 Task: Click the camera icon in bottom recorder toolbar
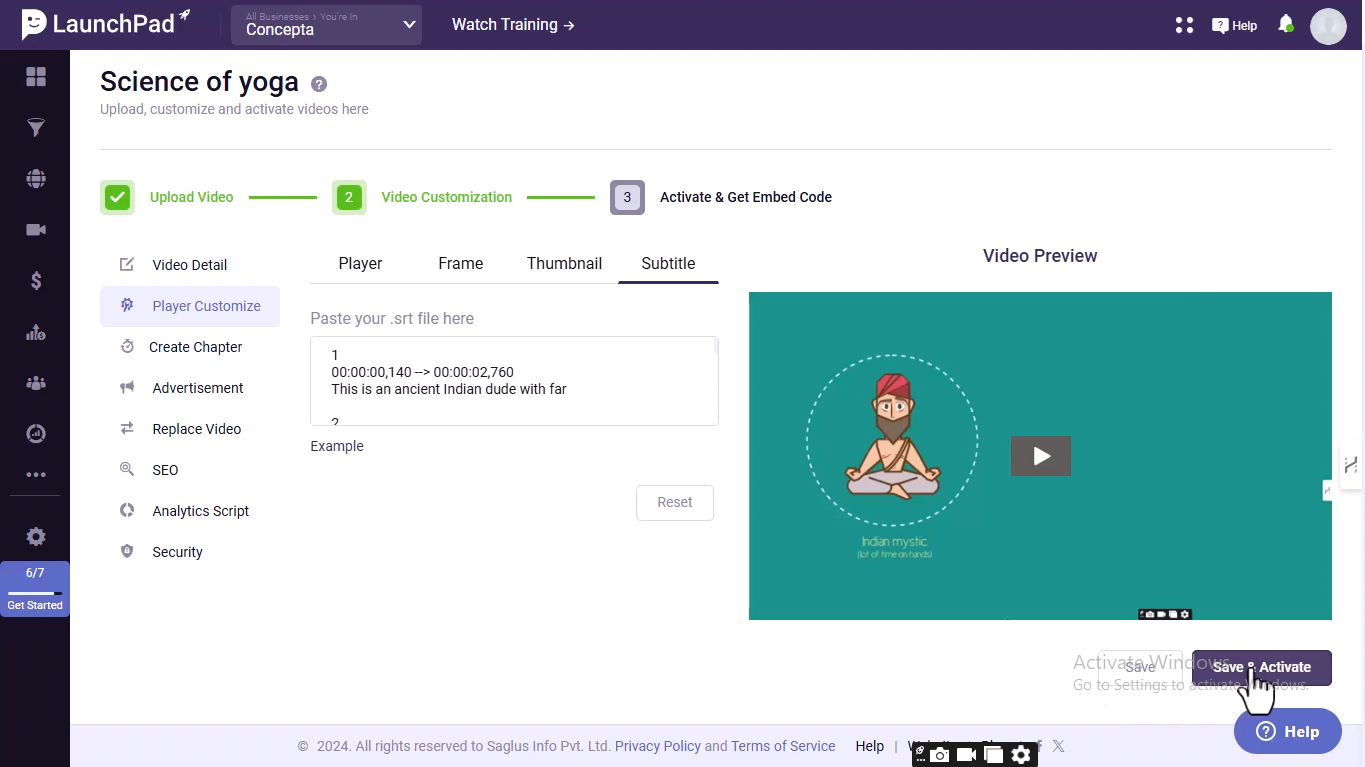pos(940,755)
